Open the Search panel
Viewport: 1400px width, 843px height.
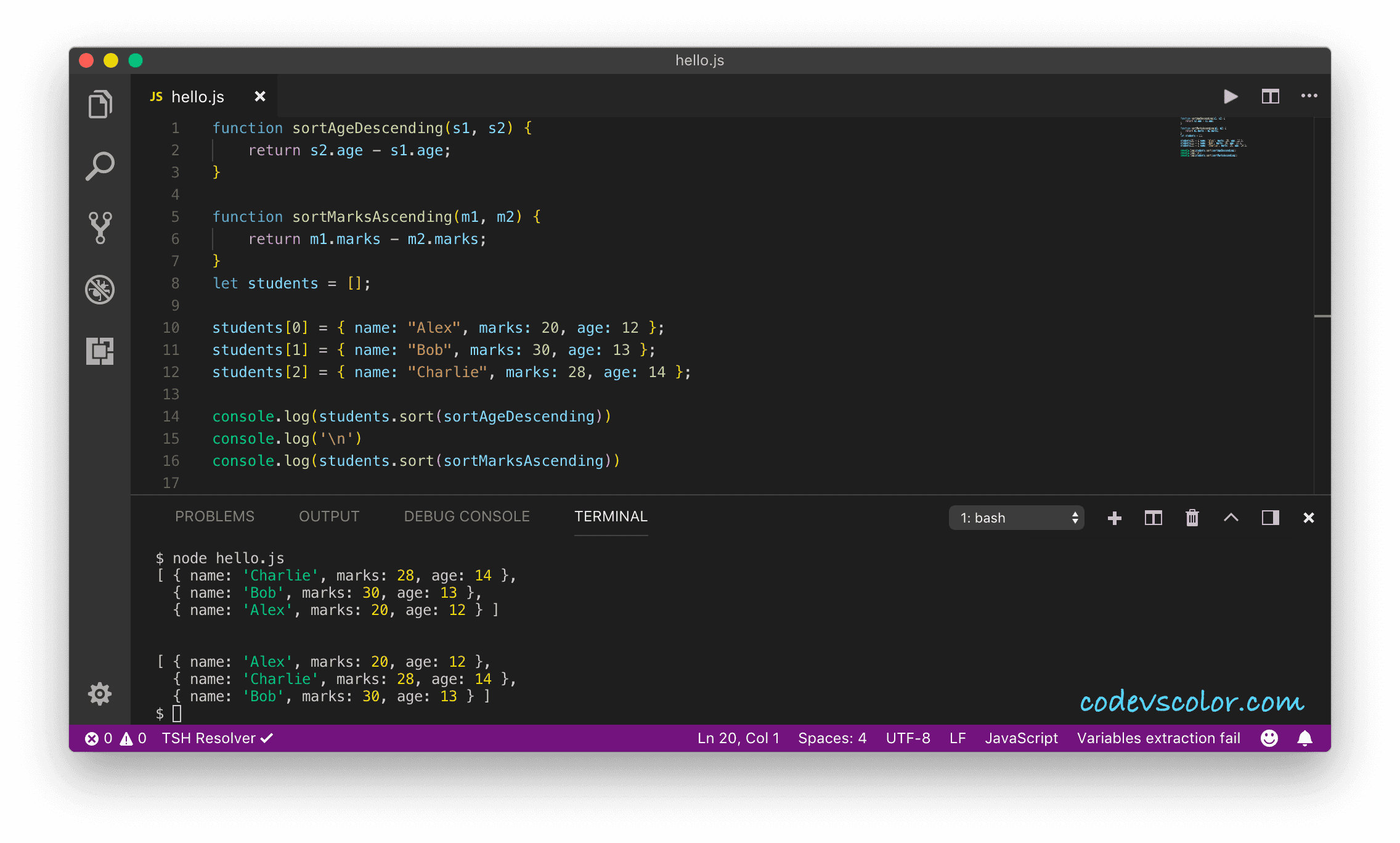click(100, 165)
